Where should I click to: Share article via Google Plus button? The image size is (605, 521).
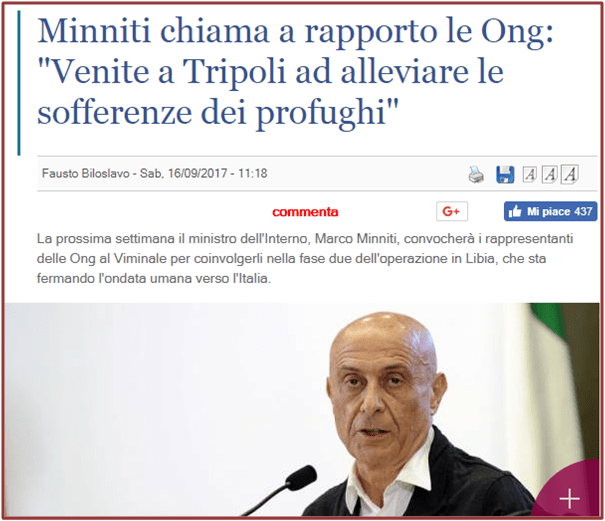[x=452, y=211]
